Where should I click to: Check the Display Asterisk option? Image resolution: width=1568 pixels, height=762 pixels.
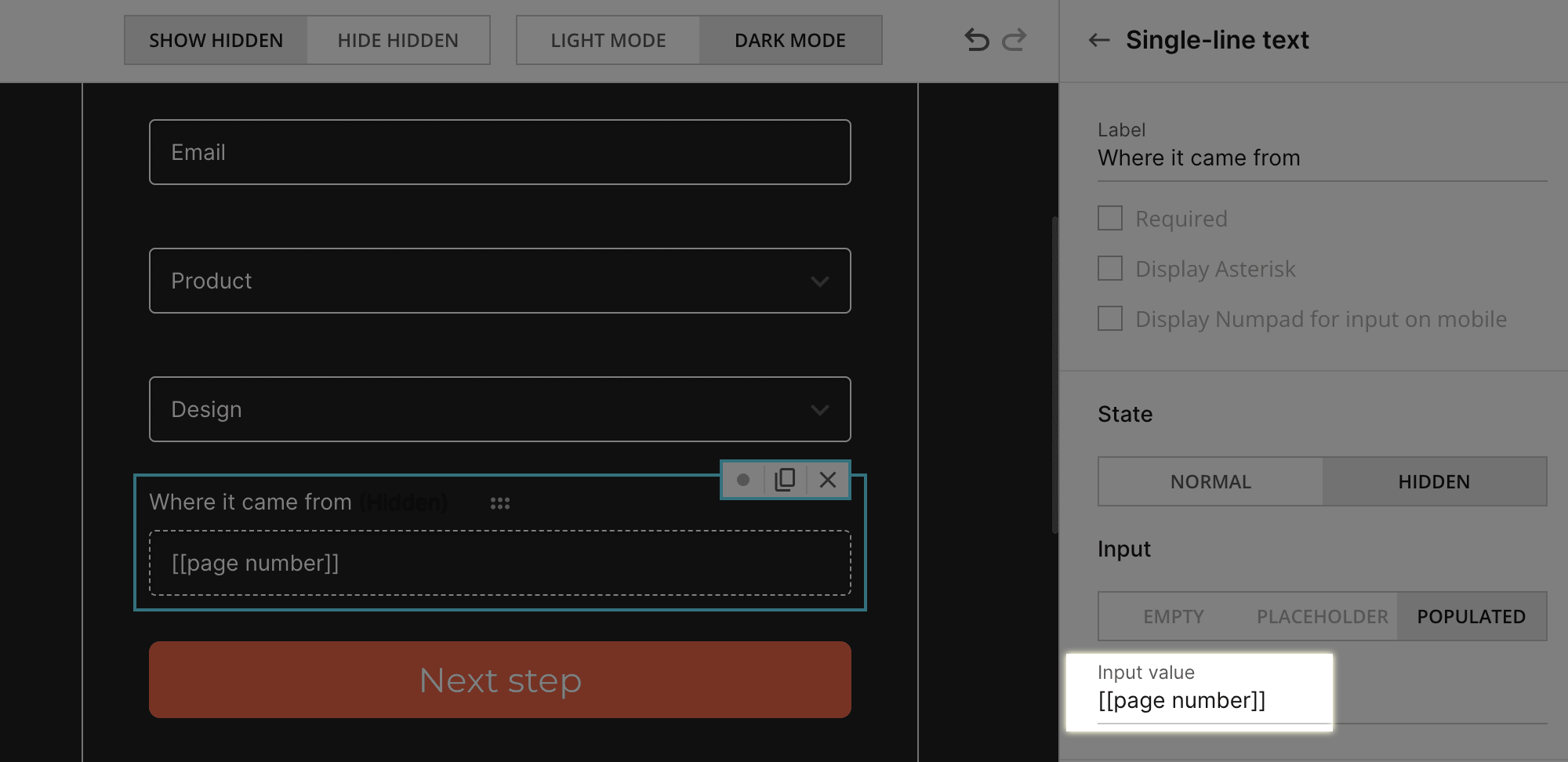point(1110,268)
